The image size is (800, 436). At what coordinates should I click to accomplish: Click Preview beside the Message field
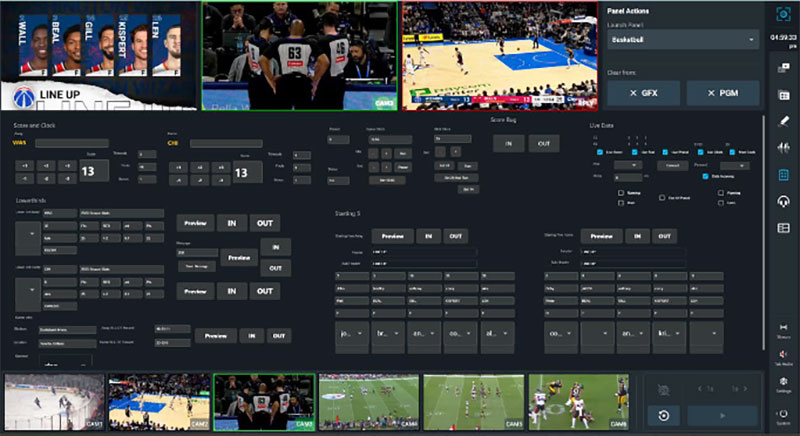coord(239,258)
